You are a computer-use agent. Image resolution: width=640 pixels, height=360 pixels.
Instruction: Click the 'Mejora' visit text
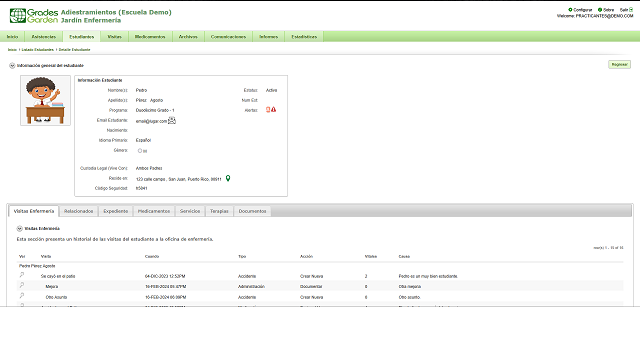(x=52, y=287)
